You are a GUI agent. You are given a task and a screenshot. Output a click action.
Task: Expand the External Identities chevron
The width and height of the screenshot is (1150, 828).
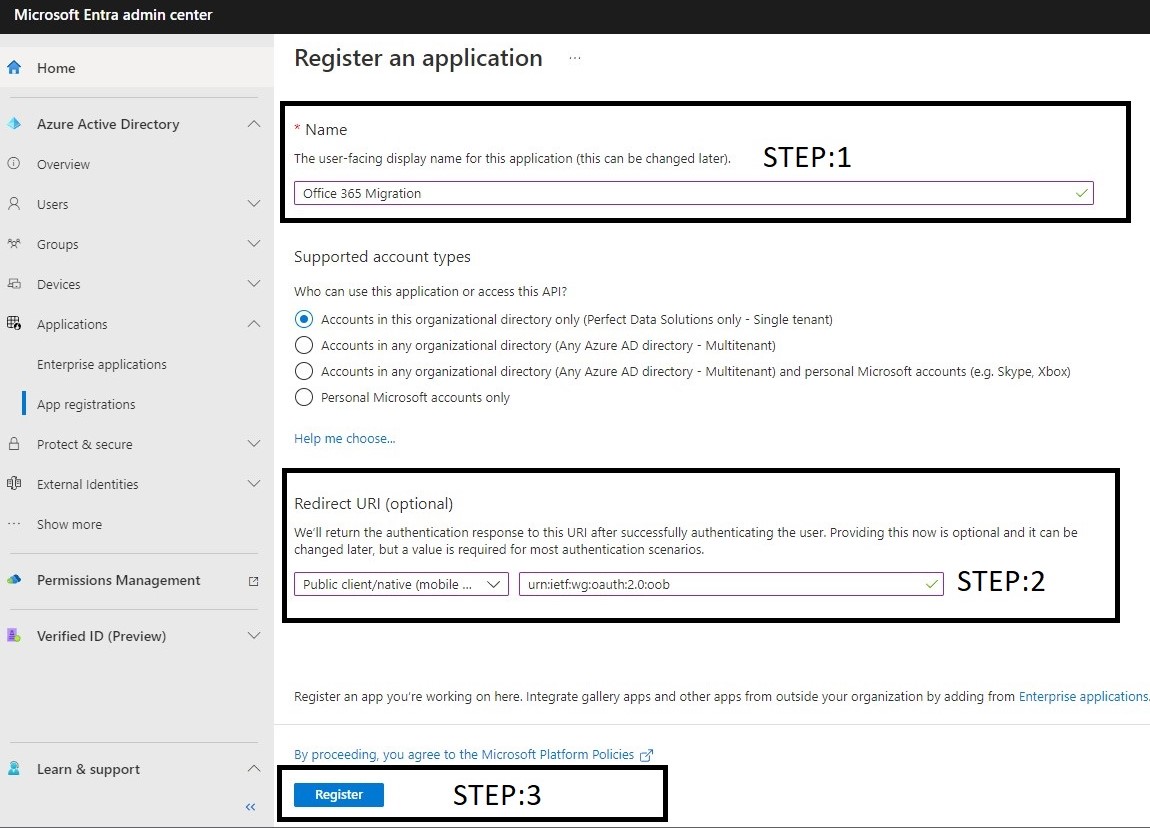[x=254, y=483]
